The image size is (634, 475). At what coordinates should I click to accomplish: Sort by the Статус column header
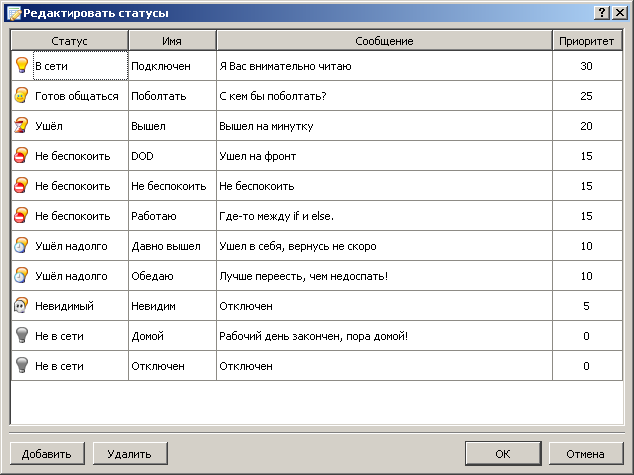pos(69,41)
